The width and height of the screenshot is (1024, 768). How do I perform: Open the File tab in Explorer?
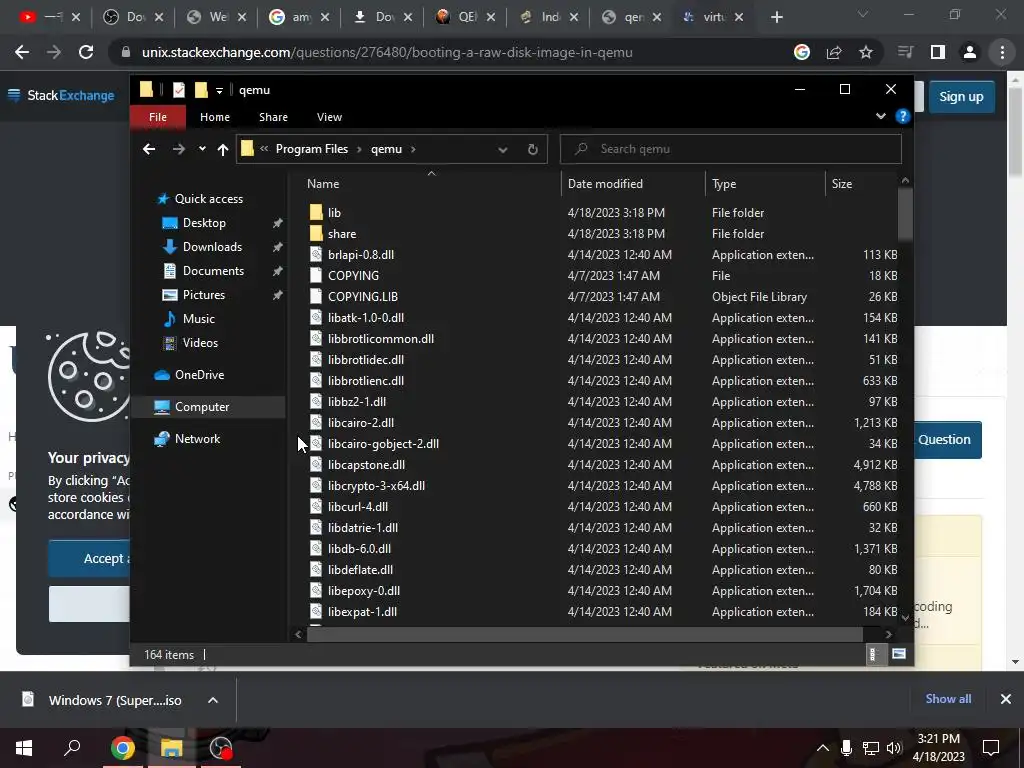[158, 117]
